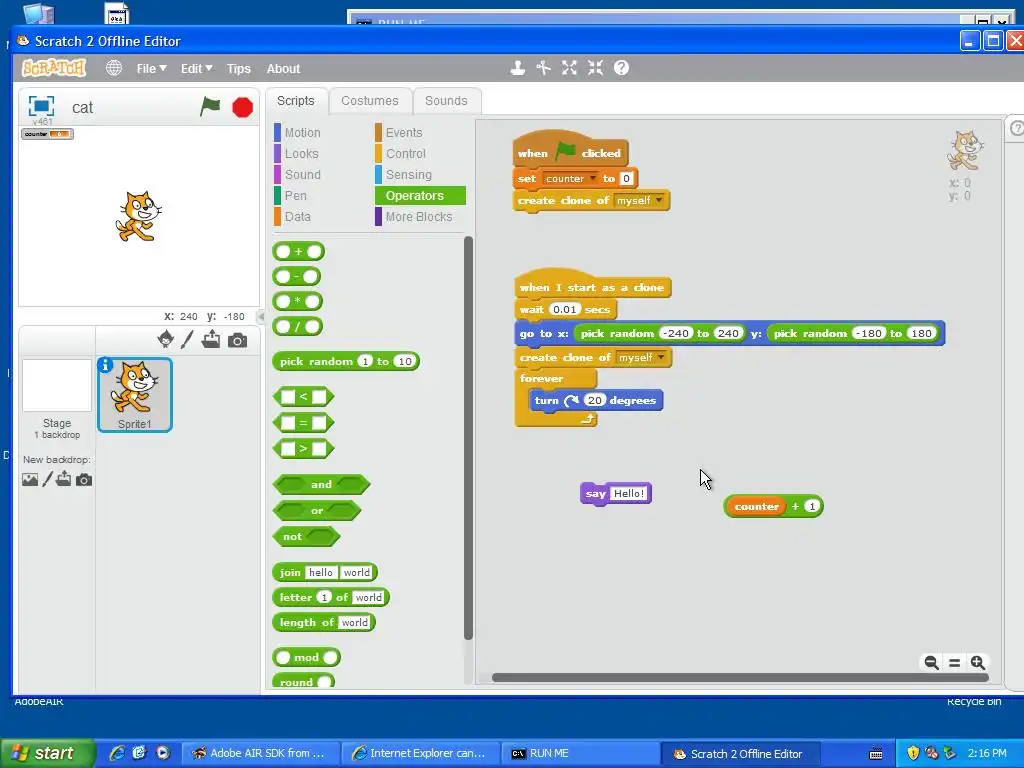Click the turn degrees 20 field
Image resolution: width=1024 pixels, height=768 pixels.
[x=594, y=400]
